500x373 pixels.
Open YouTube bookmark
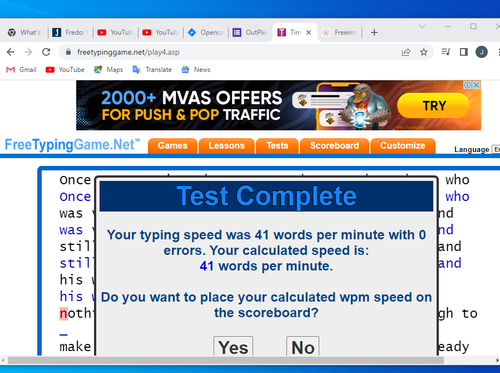pos(65,70)
